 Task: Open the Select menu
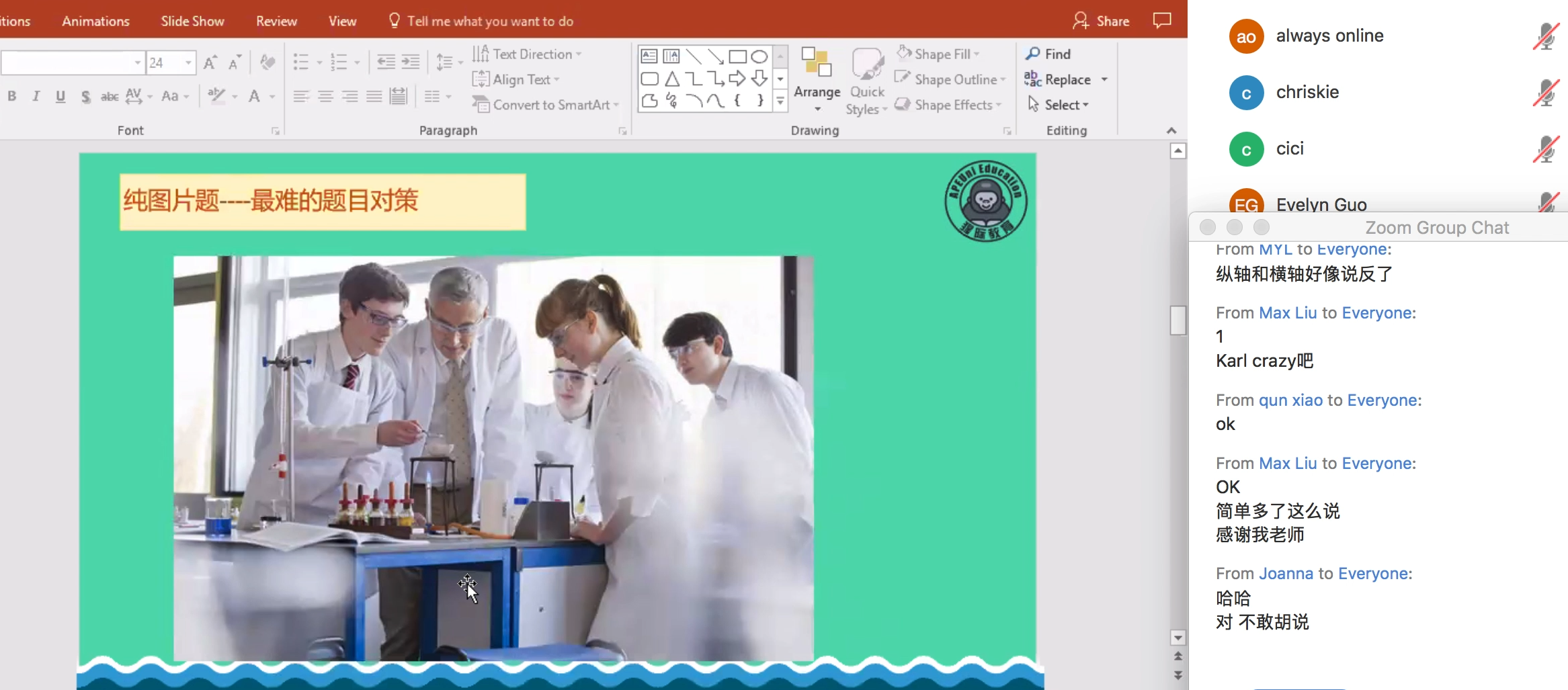1059,105
